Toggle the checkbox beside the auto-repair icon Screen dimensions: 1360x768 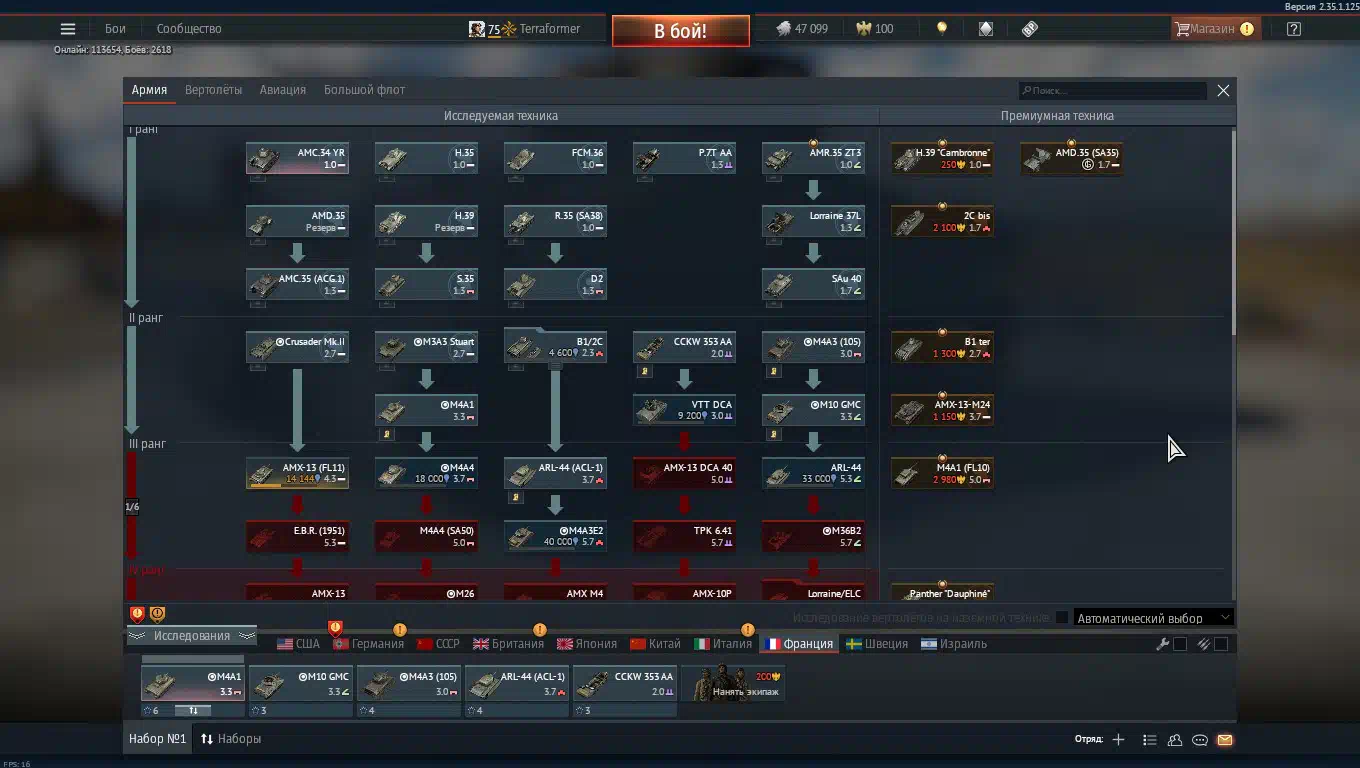(x=1221, y=644)
